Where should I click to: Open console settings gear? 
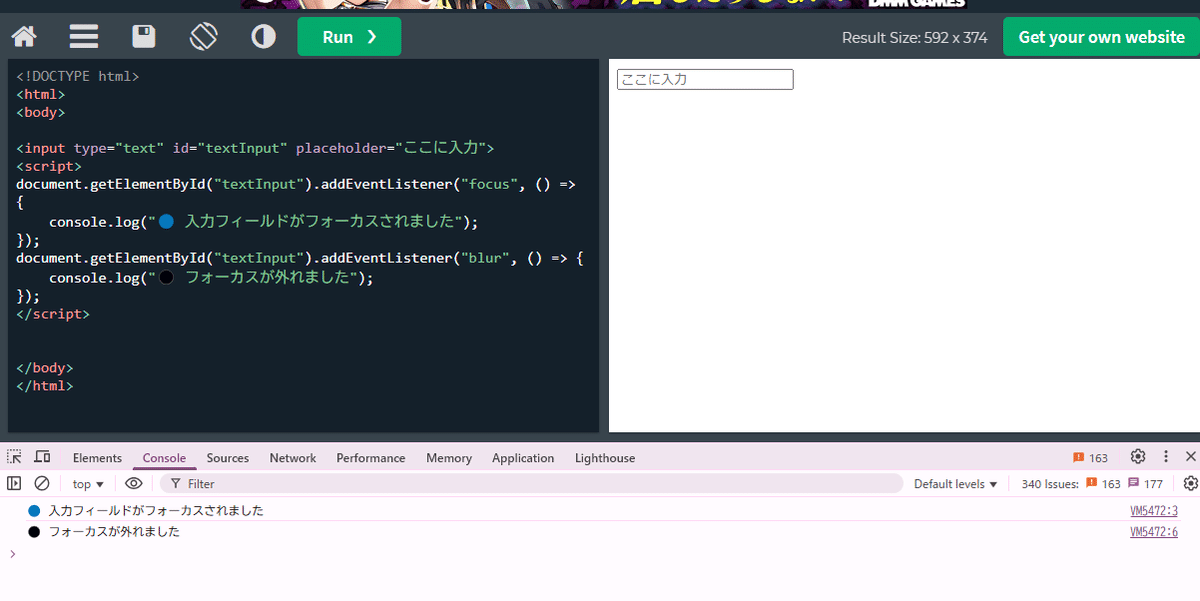tap(1190, 483)
